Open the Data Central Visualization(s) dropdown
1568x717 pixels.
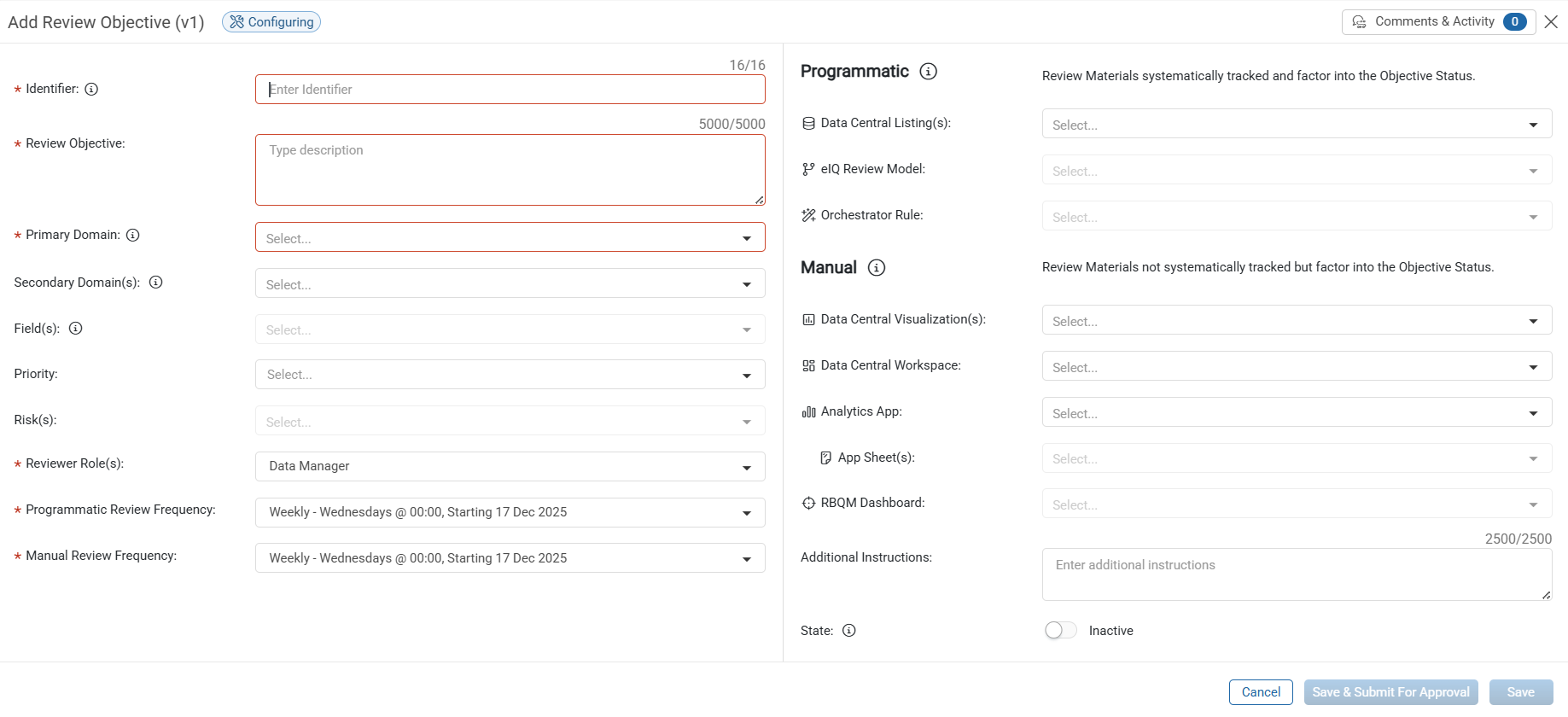[x=1297, y=320]
